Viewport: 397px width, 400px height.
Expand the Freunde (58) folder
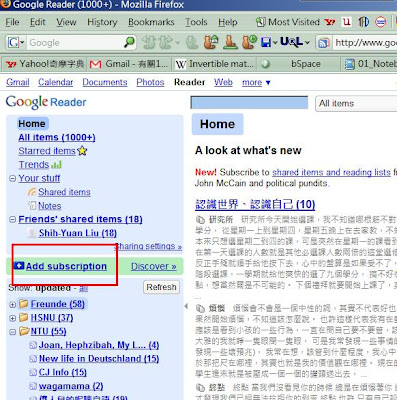tap(13, 304)
